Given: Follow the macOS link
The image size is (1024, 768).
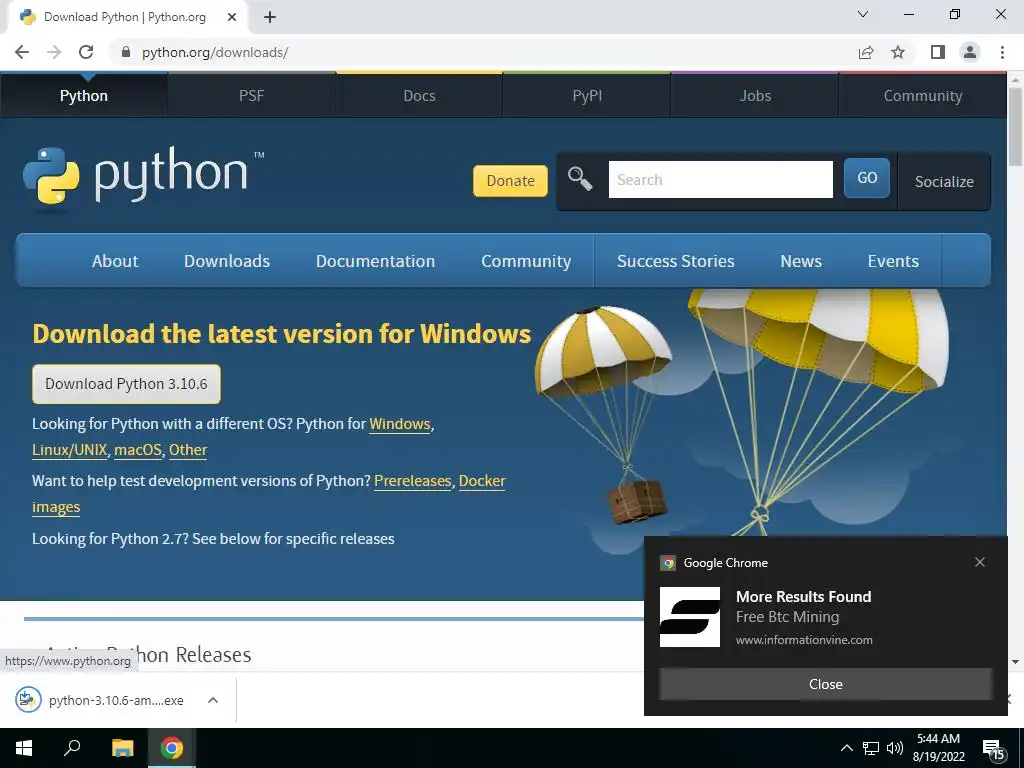Looking at the screenshot, I should tap(138, 450).
